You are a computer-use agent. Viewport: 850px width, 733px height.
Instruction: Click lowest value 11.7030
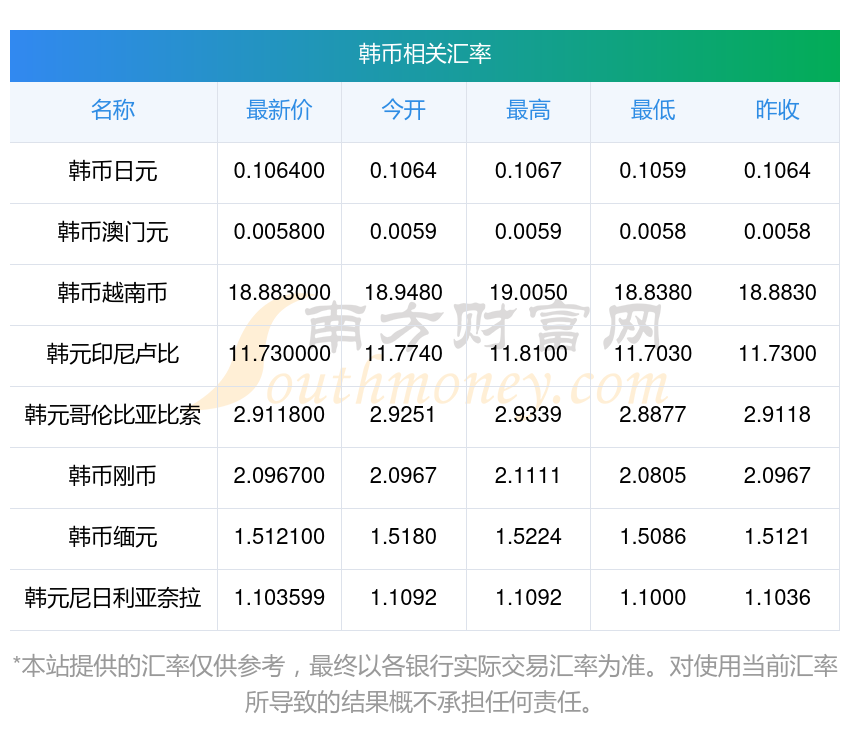coord(653,354)
